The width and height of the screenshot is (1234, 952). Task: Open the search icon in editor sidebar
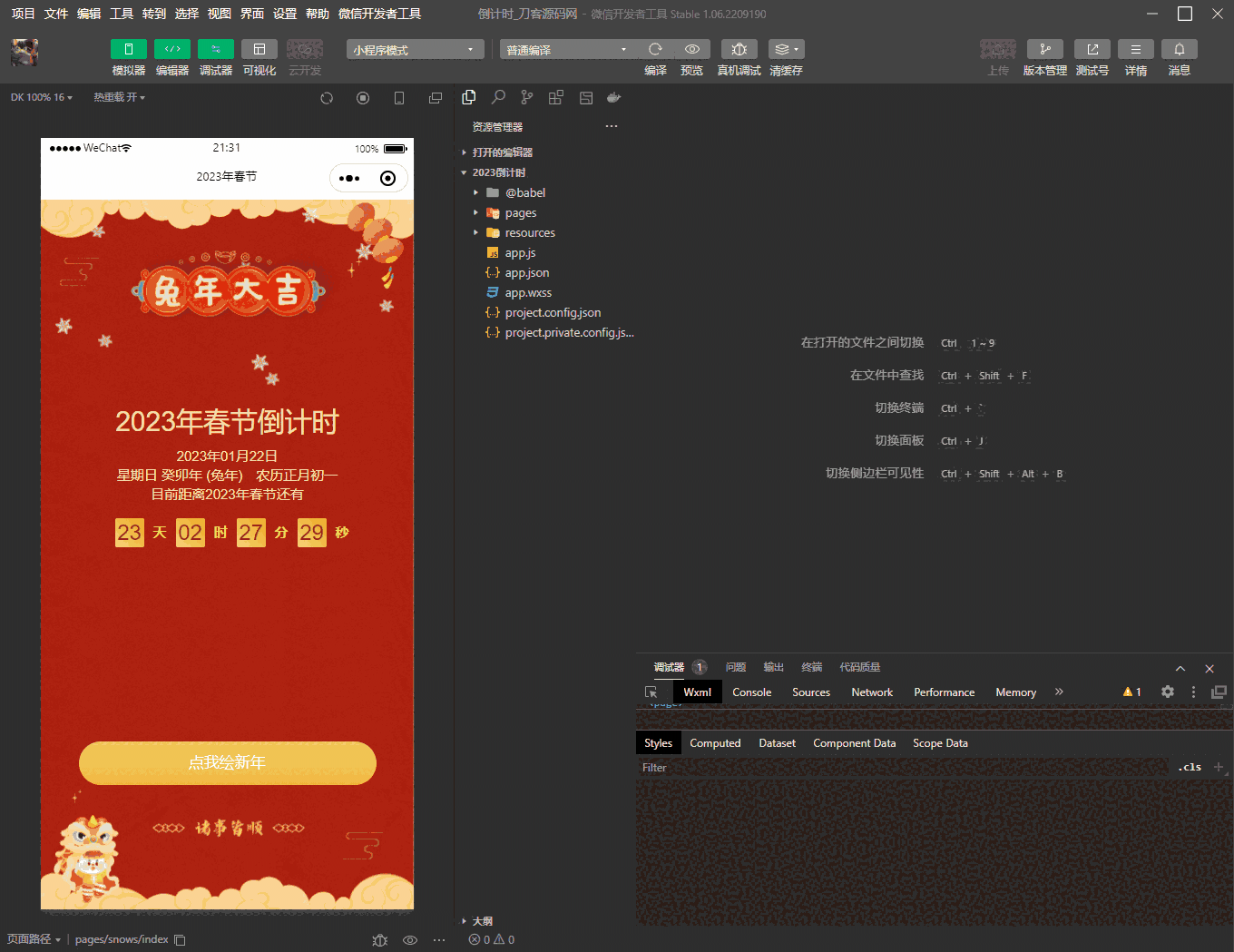(498, 97)
